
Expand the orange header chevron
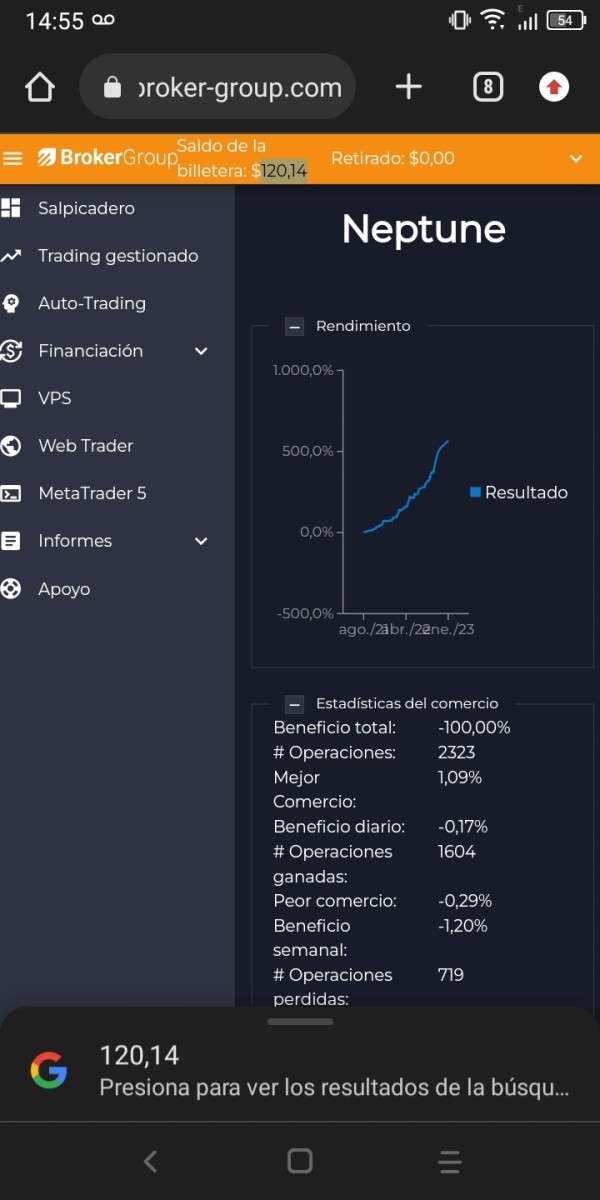pos(576,158)
